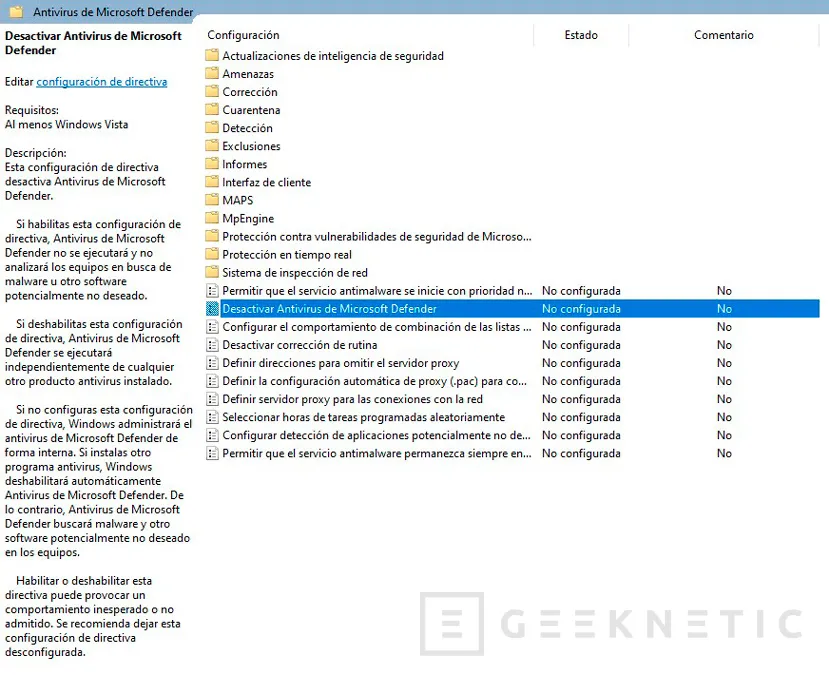Click the Detección folder icon
Viewport: 829px width, 675px height.
tap(212, 127)
